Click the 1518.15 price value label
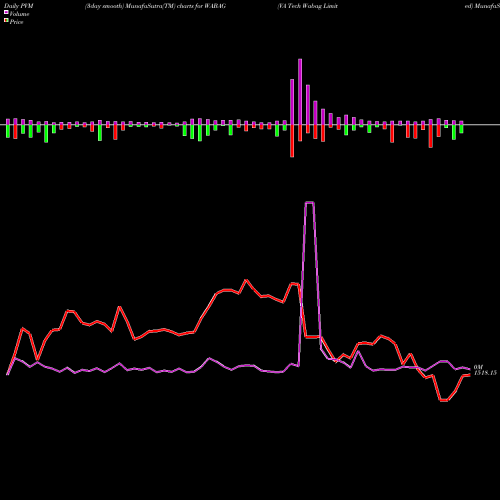 click(485, 373)
